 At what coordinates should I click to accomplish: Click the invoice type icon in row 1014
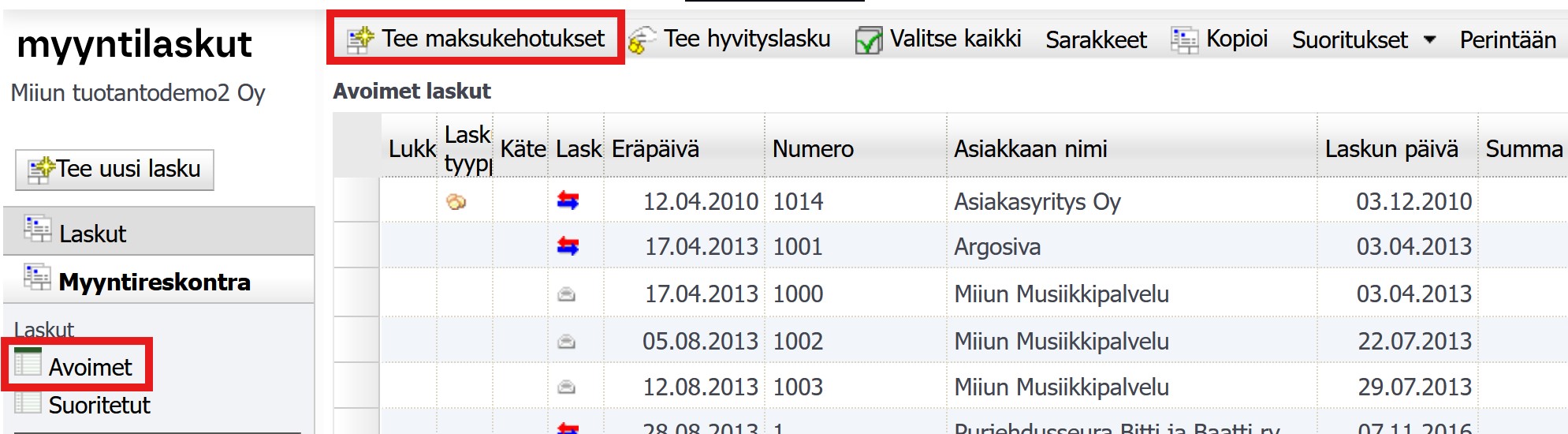(456, 202)
